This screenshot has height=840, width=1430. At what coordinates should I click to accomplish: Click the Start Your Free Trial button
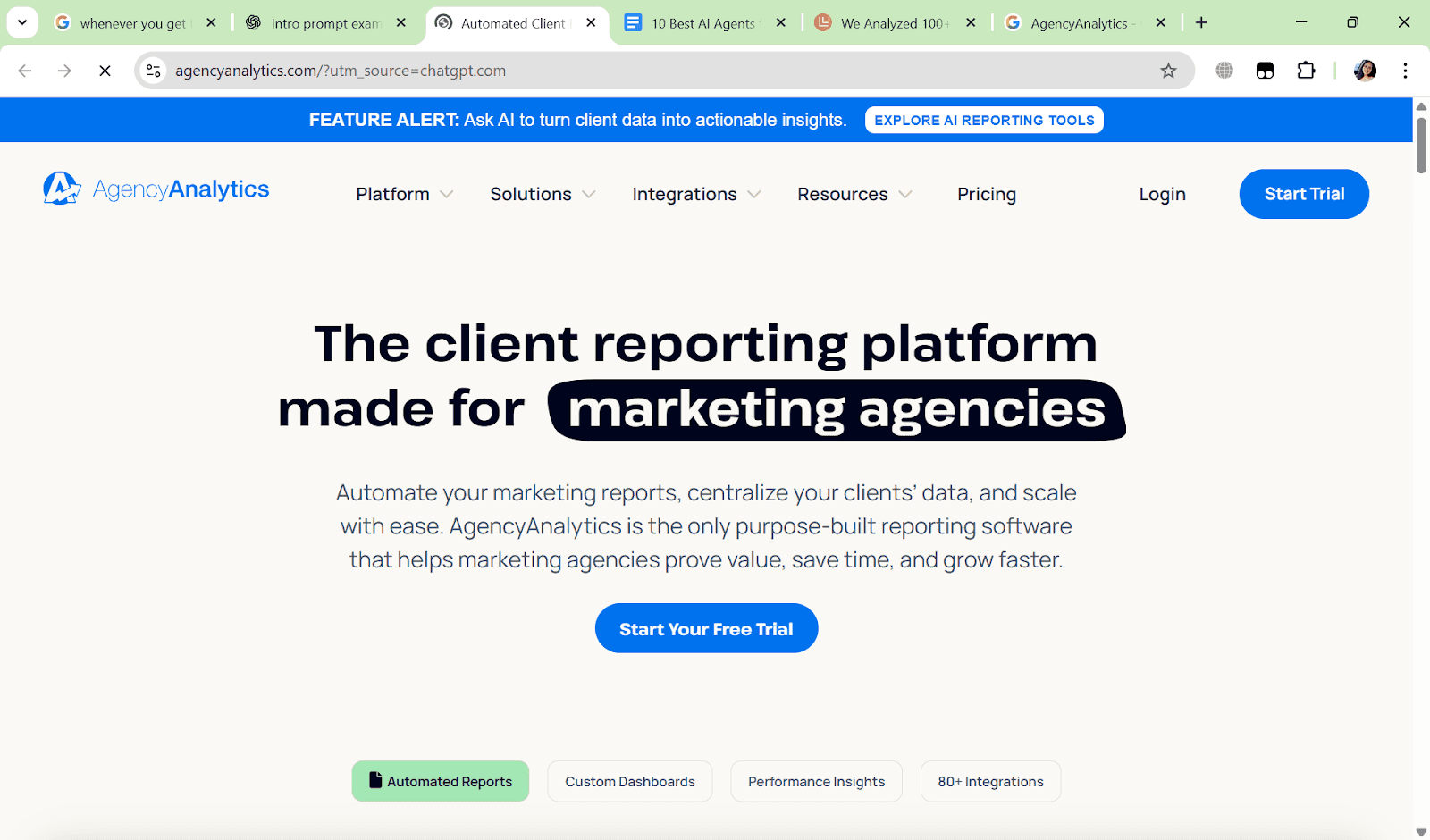click(x=706, y=628)
